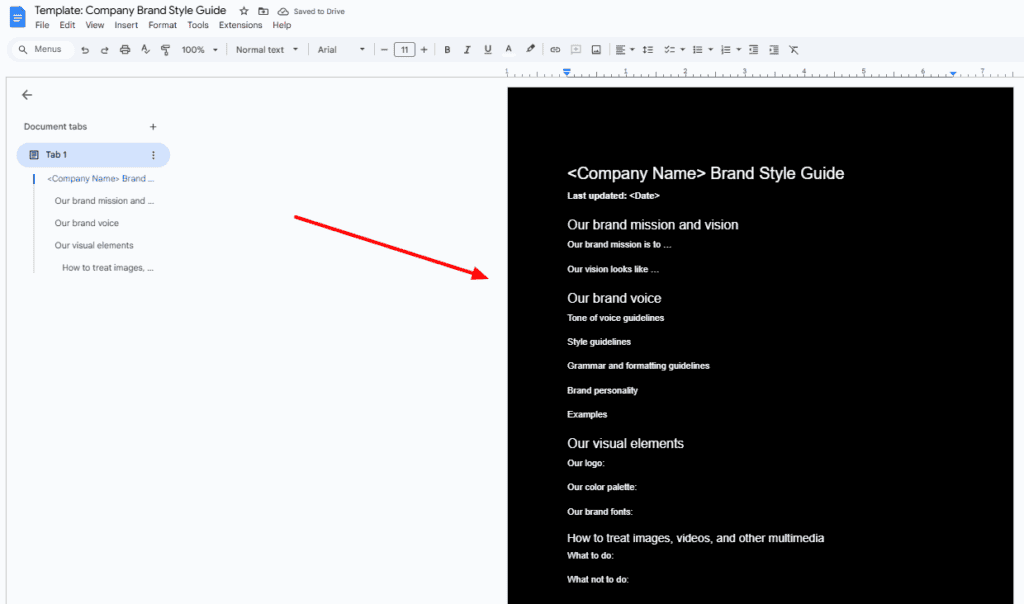1024x604 pixels.
Task: Open the Text color picker
Action: (x=508, y=49)
